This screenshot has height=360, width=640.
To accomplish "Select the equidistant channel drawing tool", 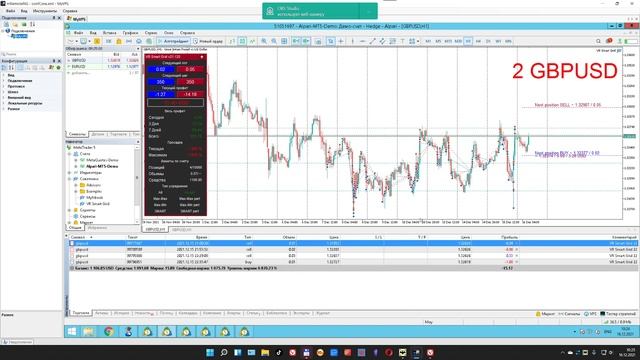I will click(x=382, y=41).
